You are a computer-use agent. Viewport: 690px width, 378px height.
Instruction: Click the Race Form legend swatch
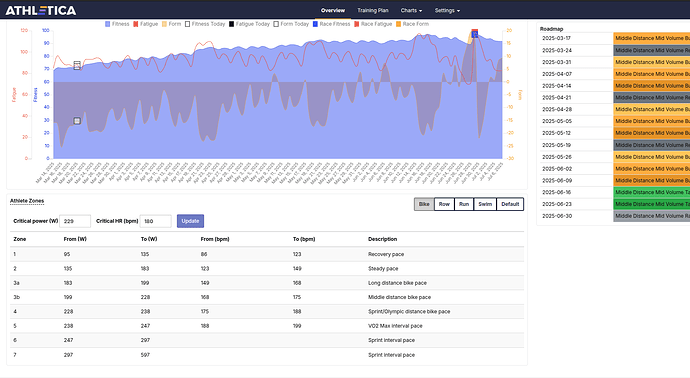399,24
